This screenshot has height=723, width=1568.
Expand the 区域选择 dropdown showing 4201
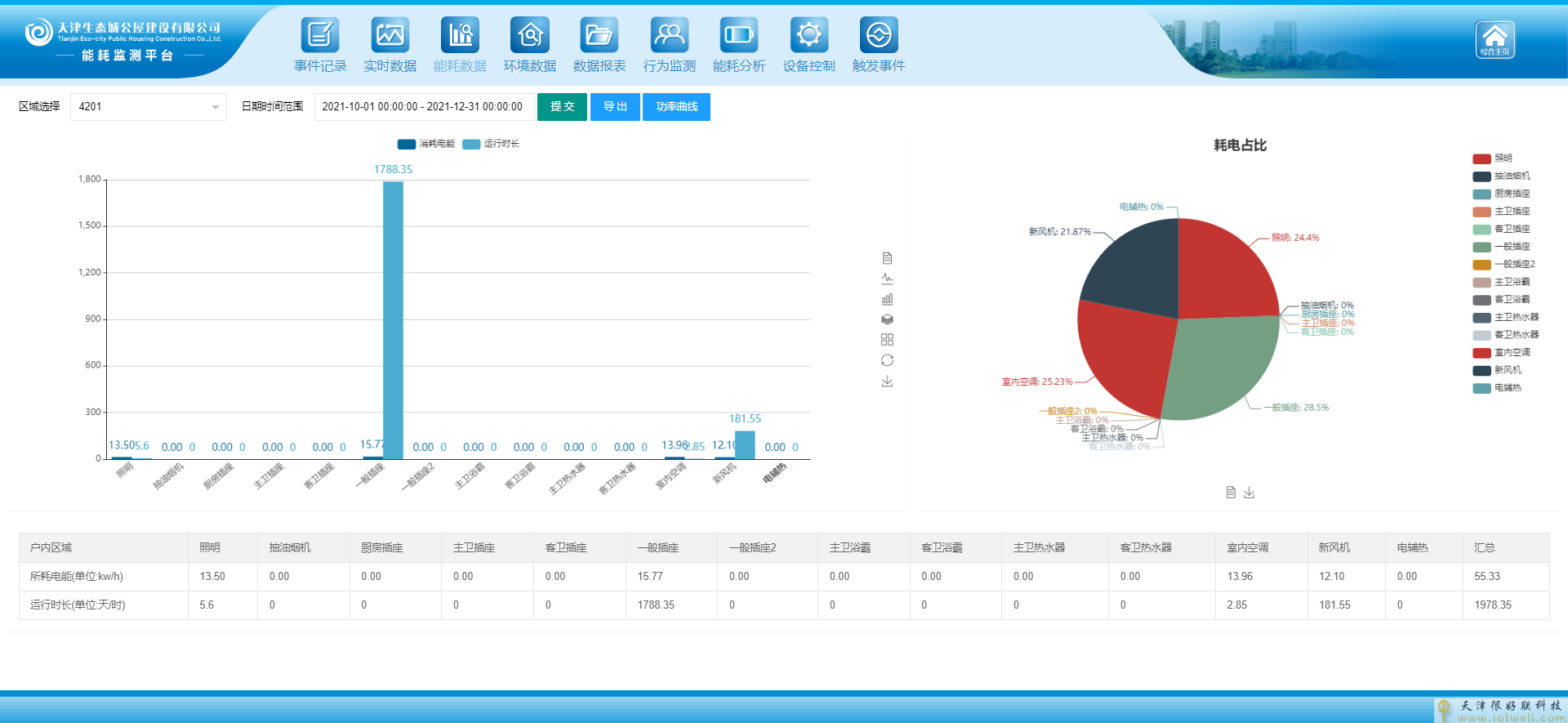point(148,107)
